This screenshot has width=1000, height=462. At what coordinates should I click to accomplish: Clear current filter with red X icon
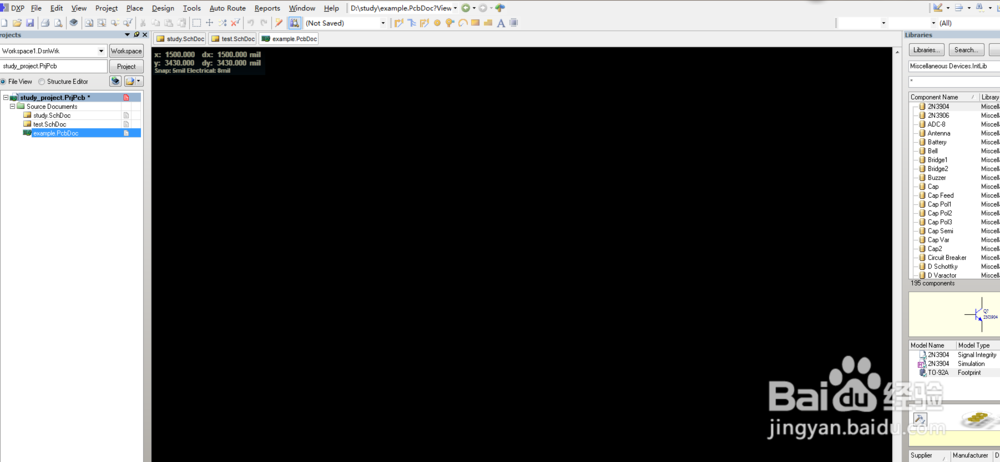[x=235, y=23]
